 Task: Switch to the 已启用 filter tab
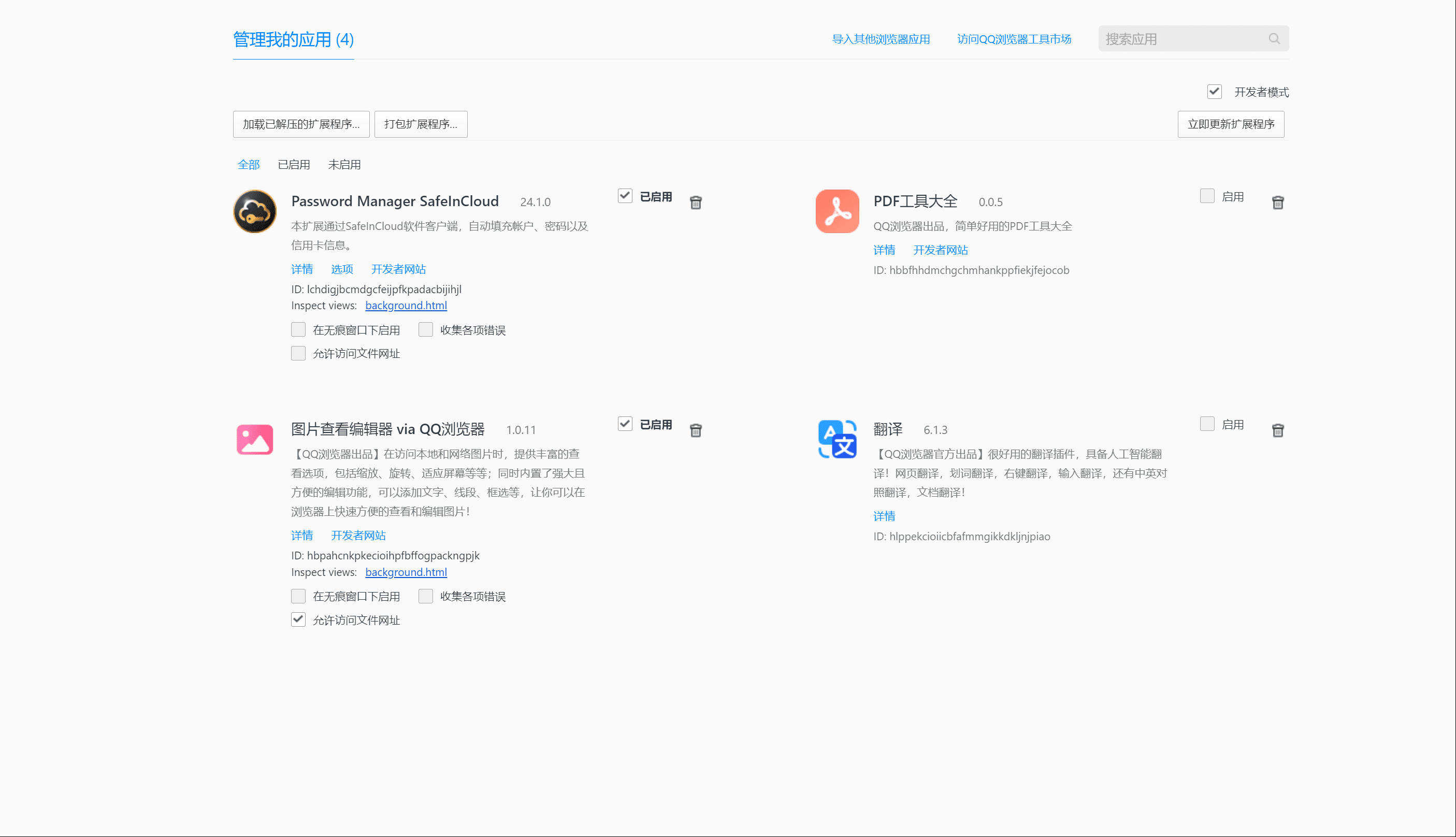294,164
